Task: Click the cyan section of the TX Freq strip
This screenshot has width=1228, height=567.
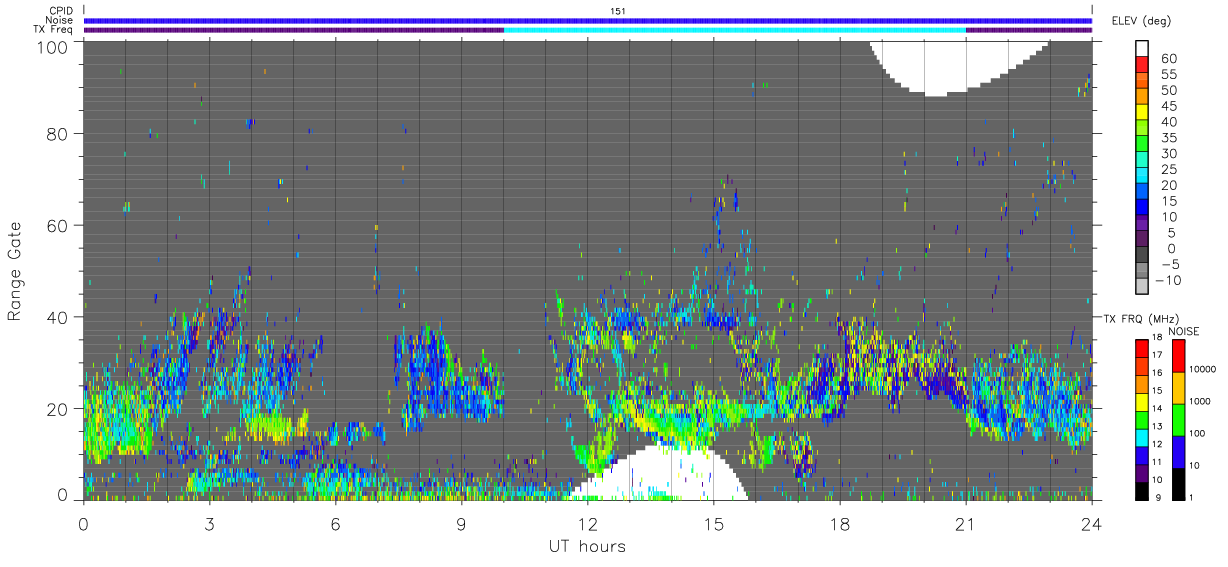Action: click(x=735, y=30)
